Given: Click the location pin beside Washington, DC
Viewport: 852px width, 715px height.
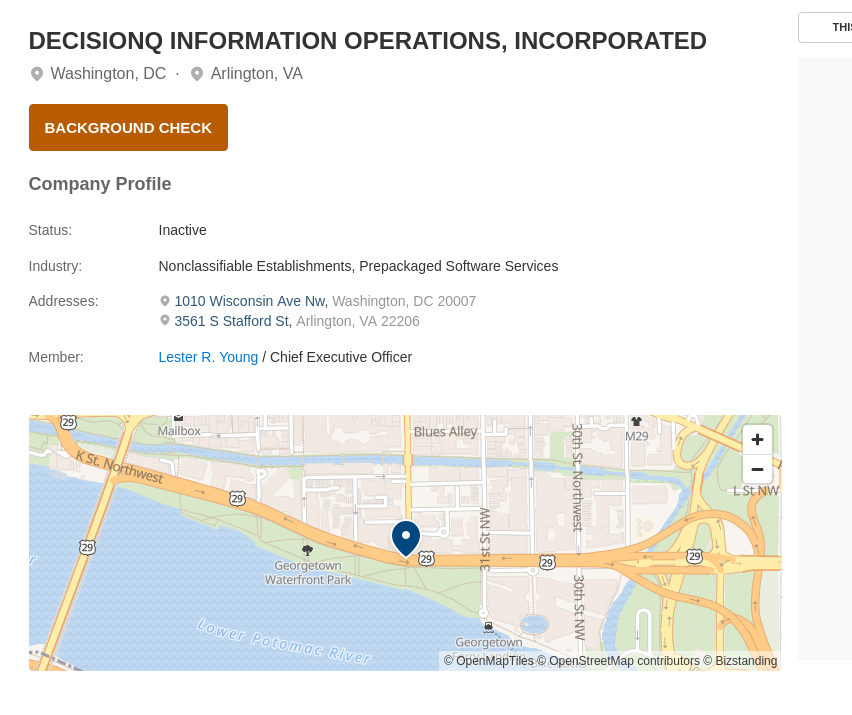Looking at the screenshot, I should click(x=36, y=74).
